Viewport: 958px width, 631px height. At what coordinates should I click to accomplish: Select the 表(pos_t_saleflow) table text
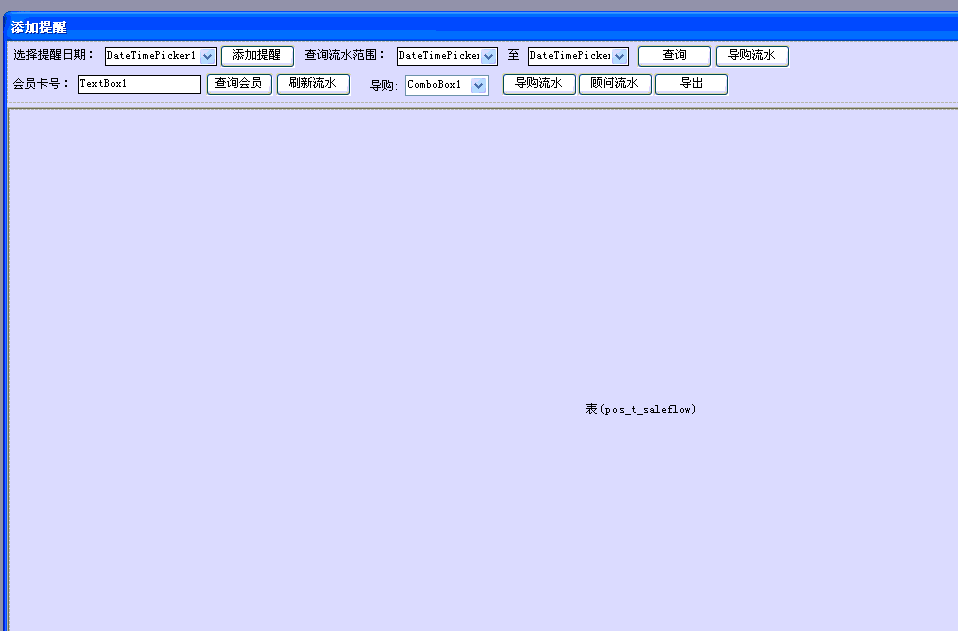click(640, 409)
